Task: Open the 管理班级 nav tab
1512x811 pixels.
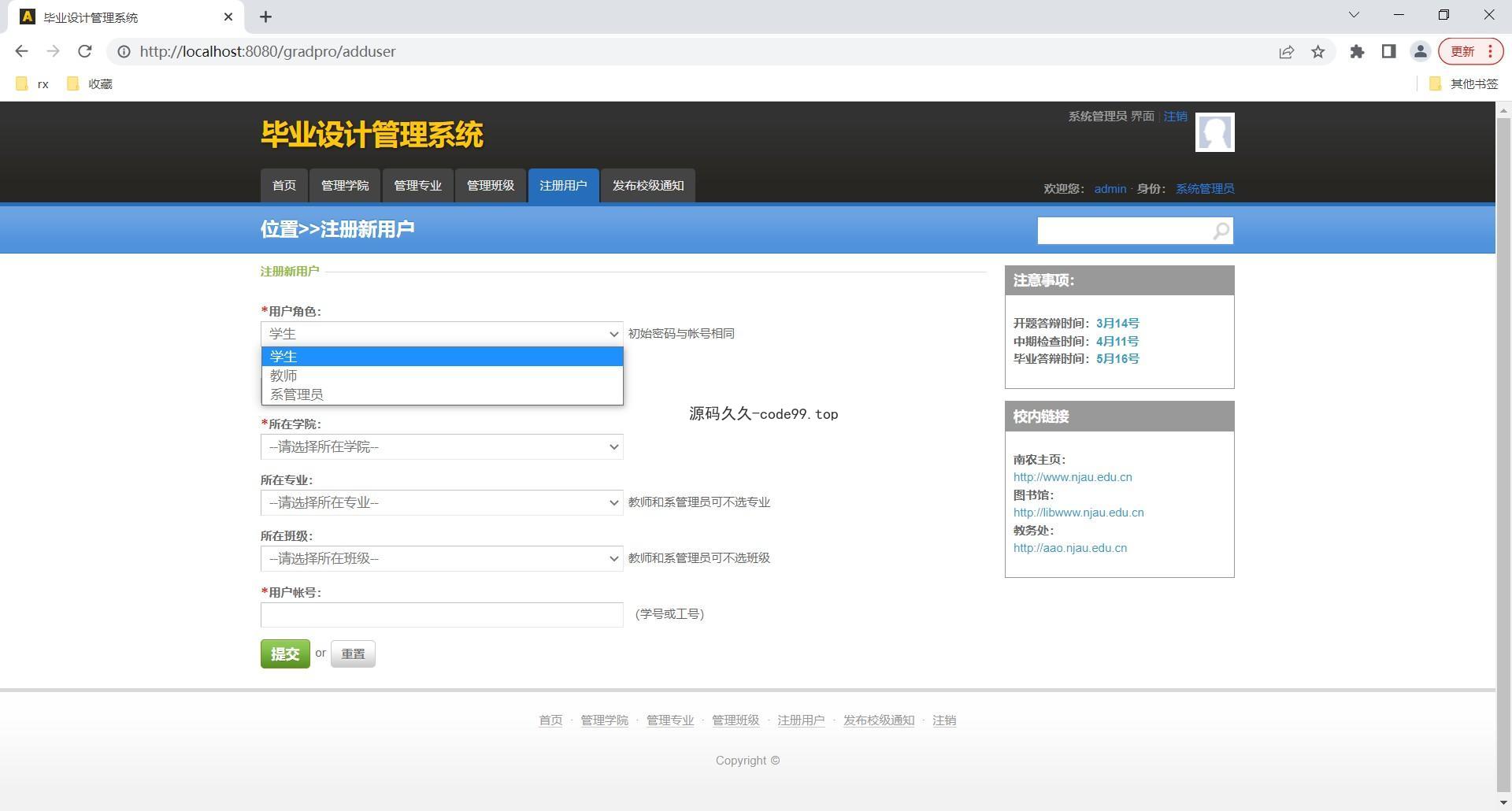Action: (491, 186)
